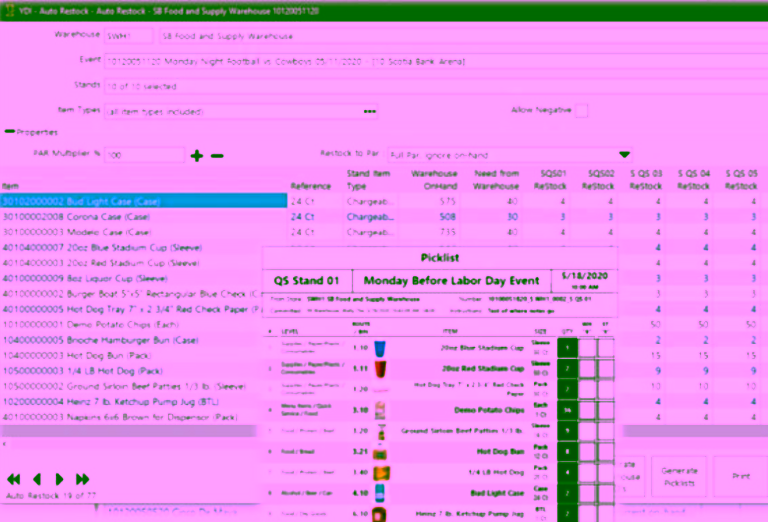
Task: Sort by Stand Item Type column header
Action: (x=368, y=180)
